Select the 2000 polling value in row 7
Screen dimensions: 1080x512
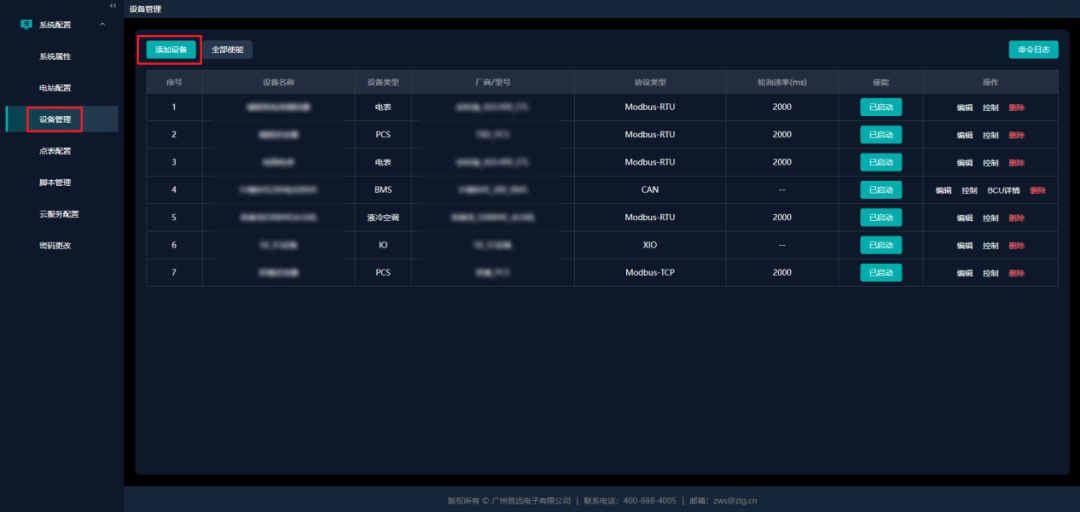[782, 272]
